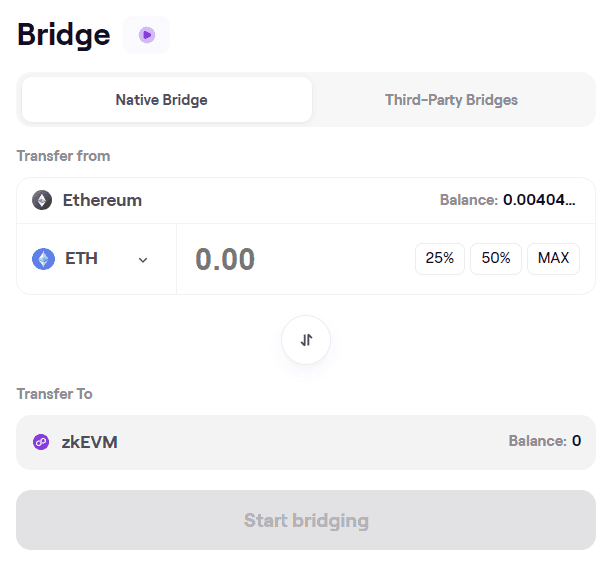605x565 pixels.
Task: Set amount to 50% of balance
Action: point(496,258)
